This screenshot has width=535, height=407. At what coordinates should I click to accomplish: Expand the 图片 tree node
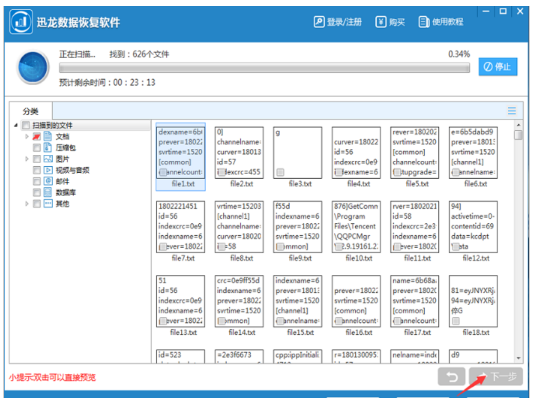[x=27, y=159]
